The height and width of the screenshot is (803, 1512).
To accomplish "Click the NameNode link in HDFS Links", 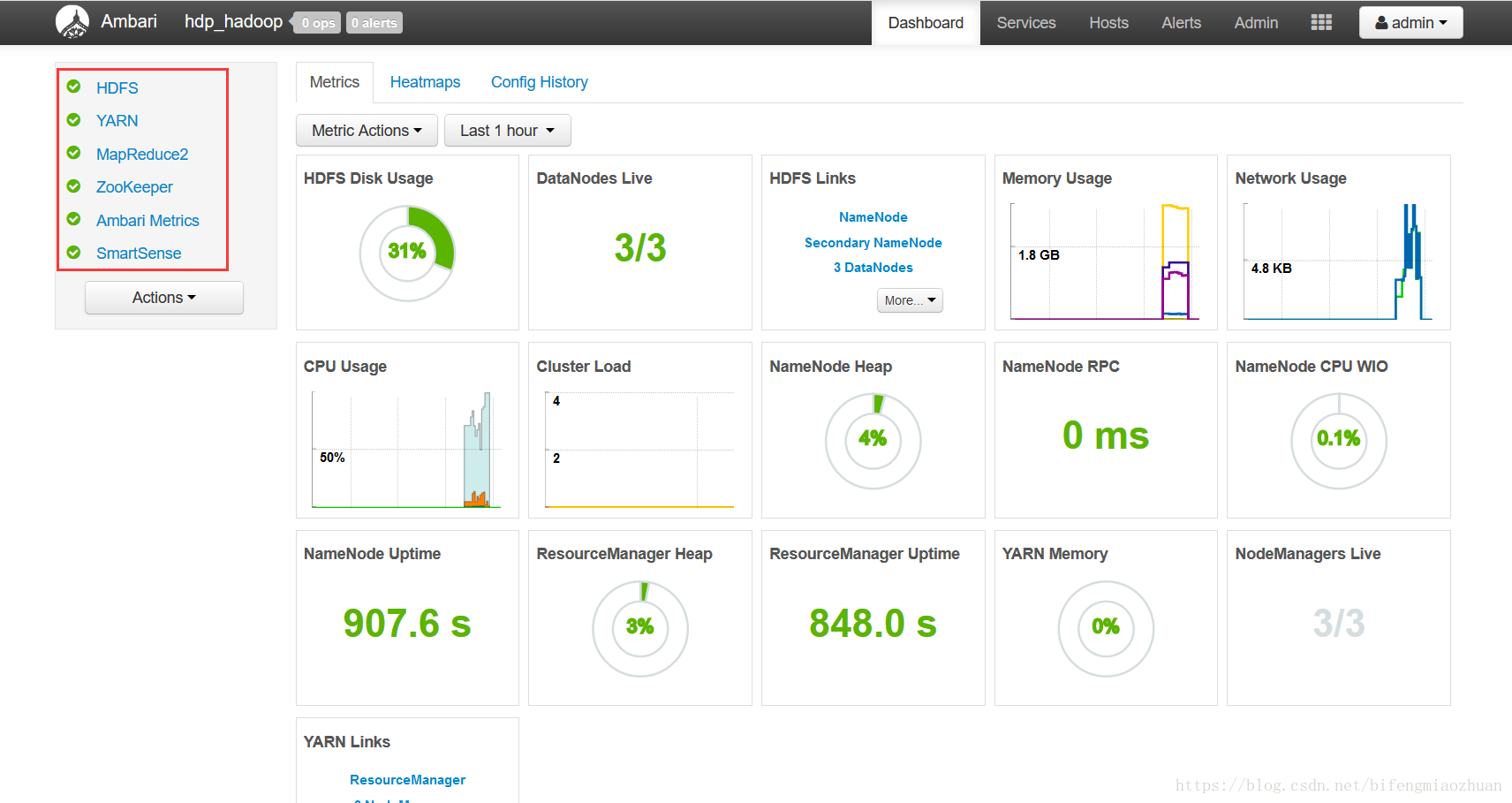I will (873, 217).
